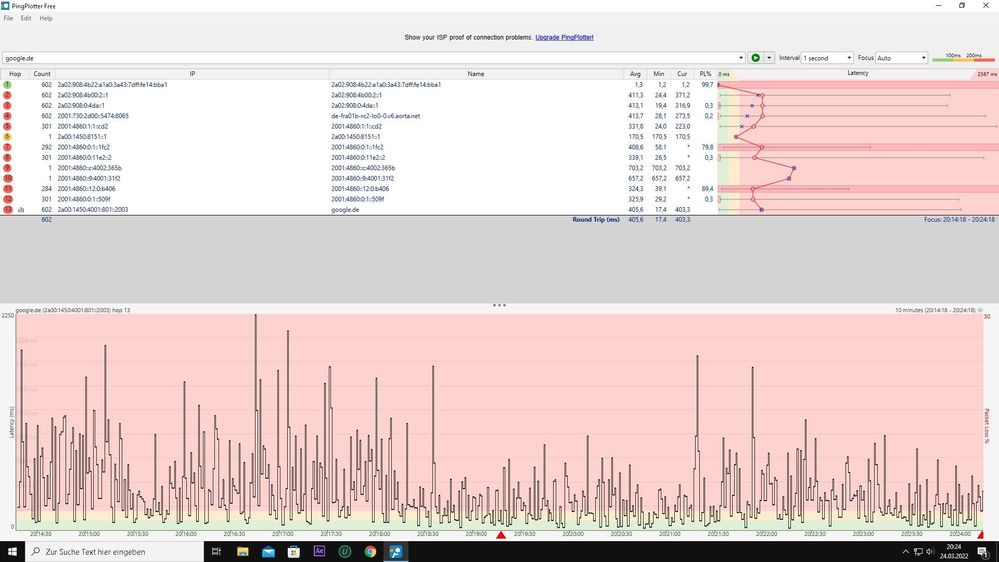This screenshot has width=999, height=562.
Task: Click the IP column header
Action: click(x=192, y=74)
